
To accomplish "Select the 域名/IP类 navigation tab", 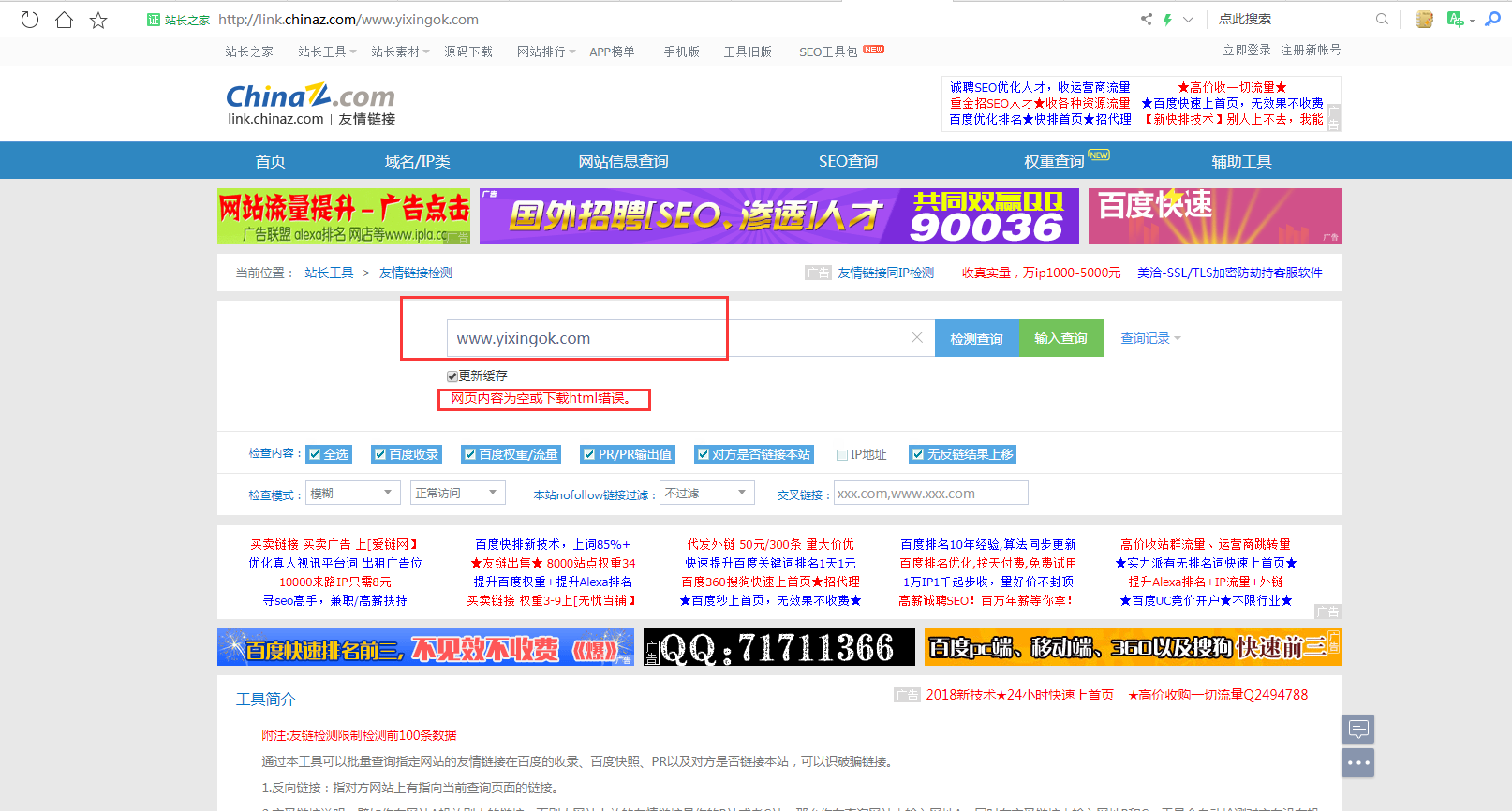I will pos(417,161).
